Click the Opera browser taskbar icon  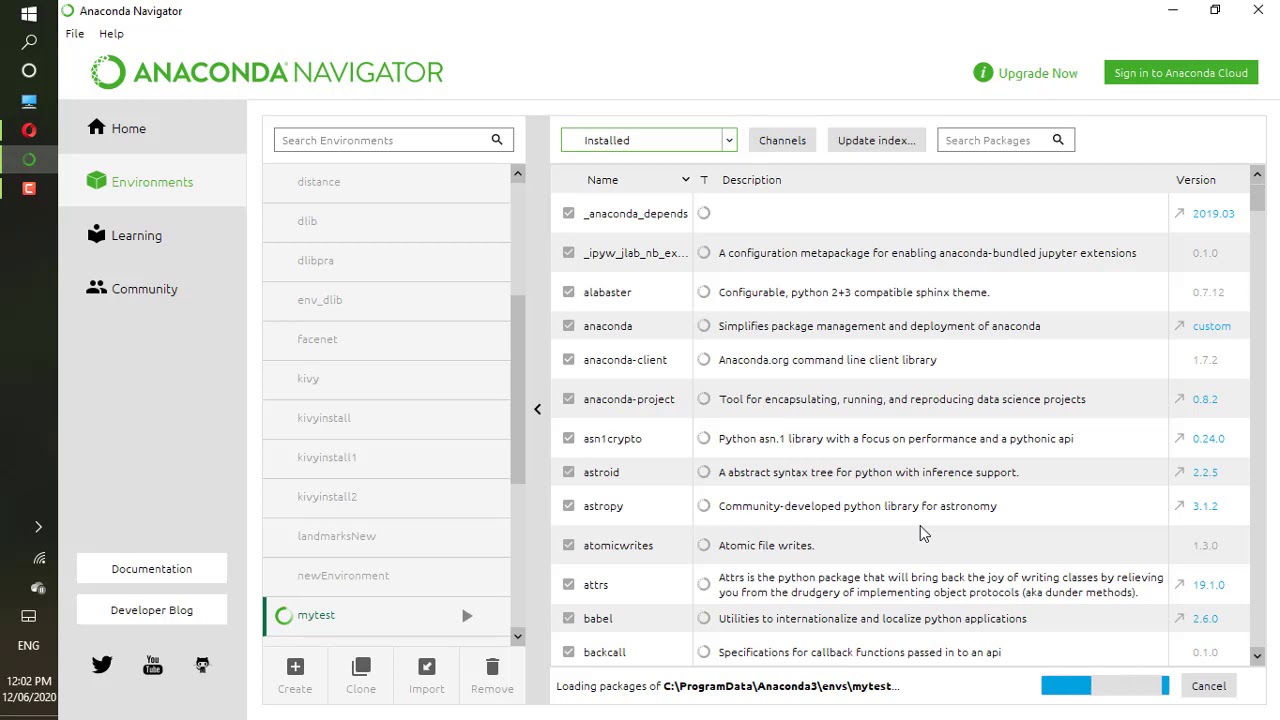coord(29,130)
